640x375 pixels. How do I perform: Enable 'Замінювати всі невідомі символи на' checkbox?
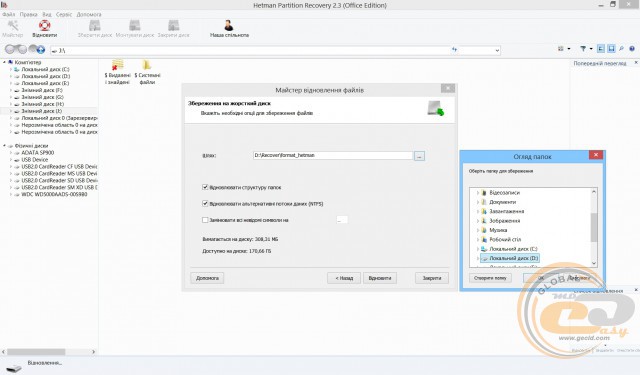coord(205,220)
